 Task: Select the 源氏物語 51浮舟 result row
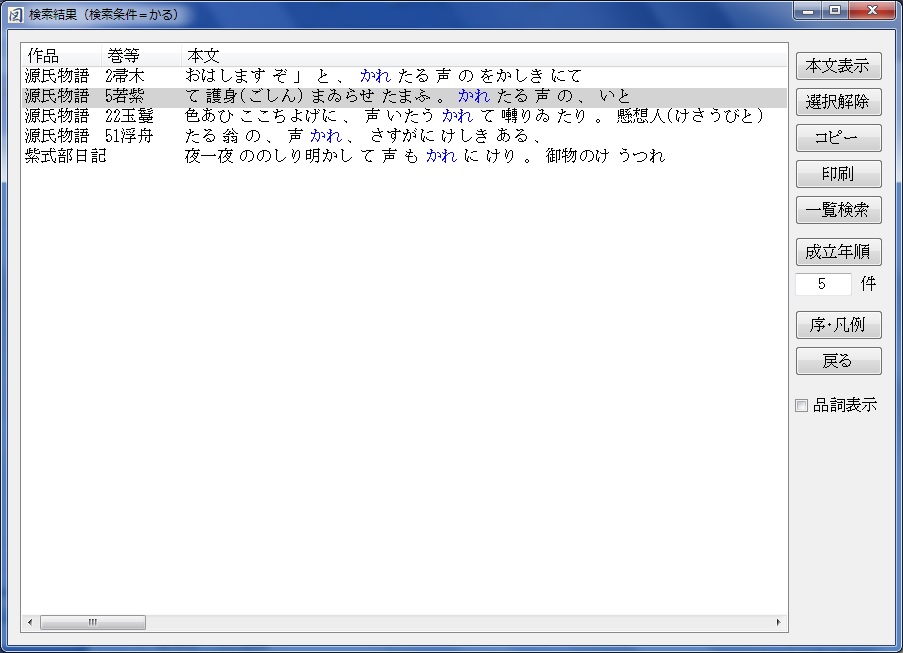pyautogui.click(x=404, y=136)
